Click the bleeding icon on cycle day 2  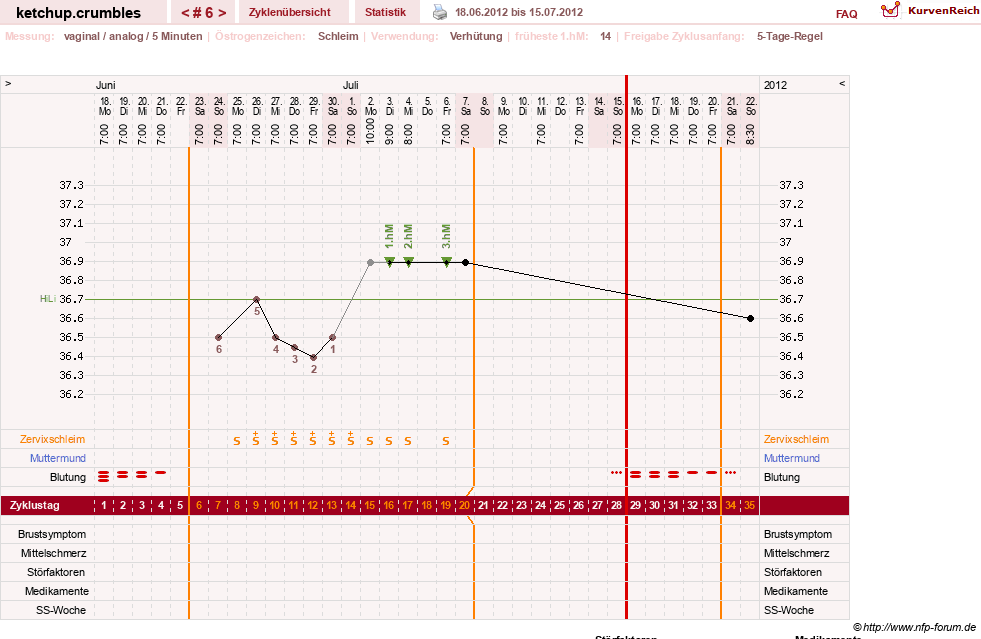pos(123,475)
